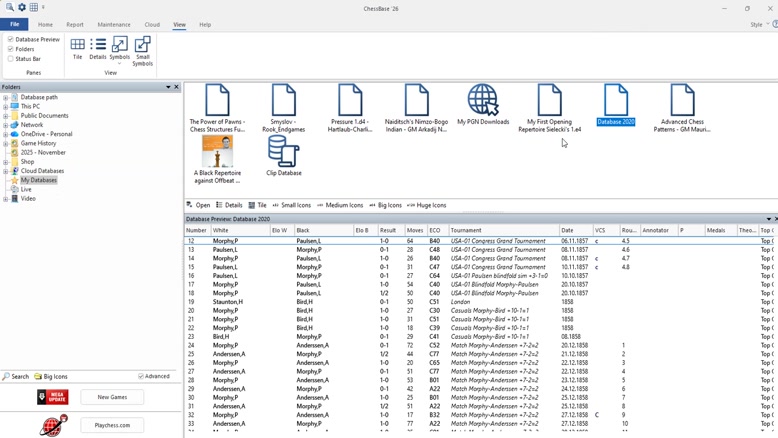Expand the Cloud Databases tree node
Image resolution: width=778 pixels, height=438 pixels.
[6, 171]
